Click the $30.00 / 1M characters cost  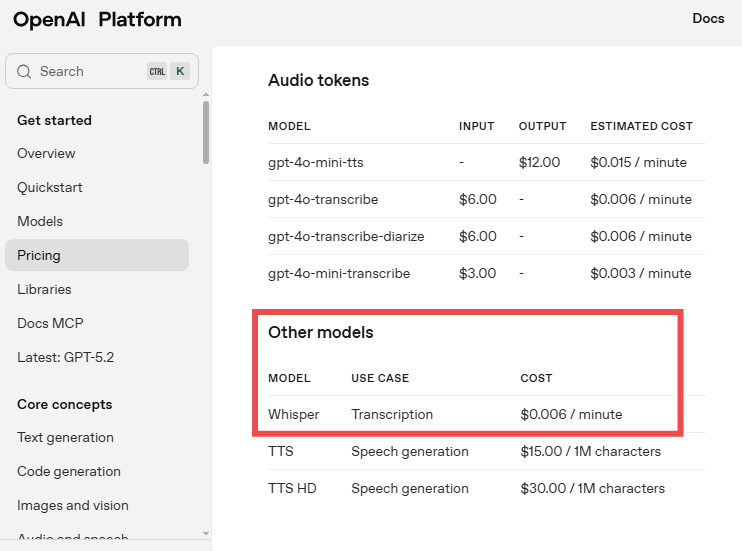point(592,488)
